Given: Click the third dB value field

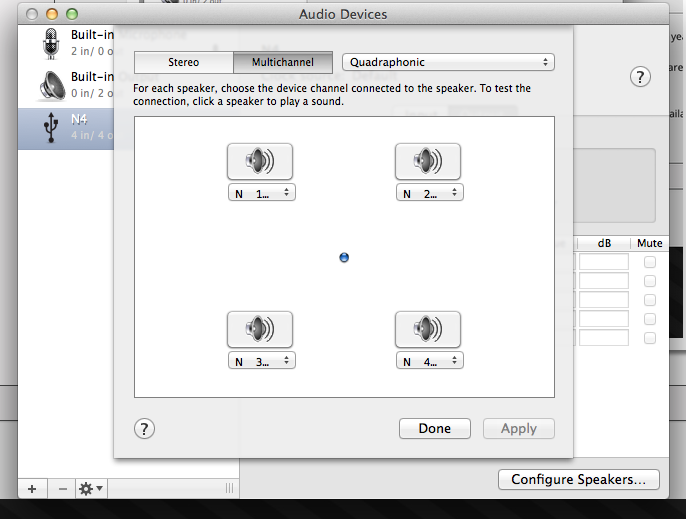Looking at the screenshot, I should point(604,300).
